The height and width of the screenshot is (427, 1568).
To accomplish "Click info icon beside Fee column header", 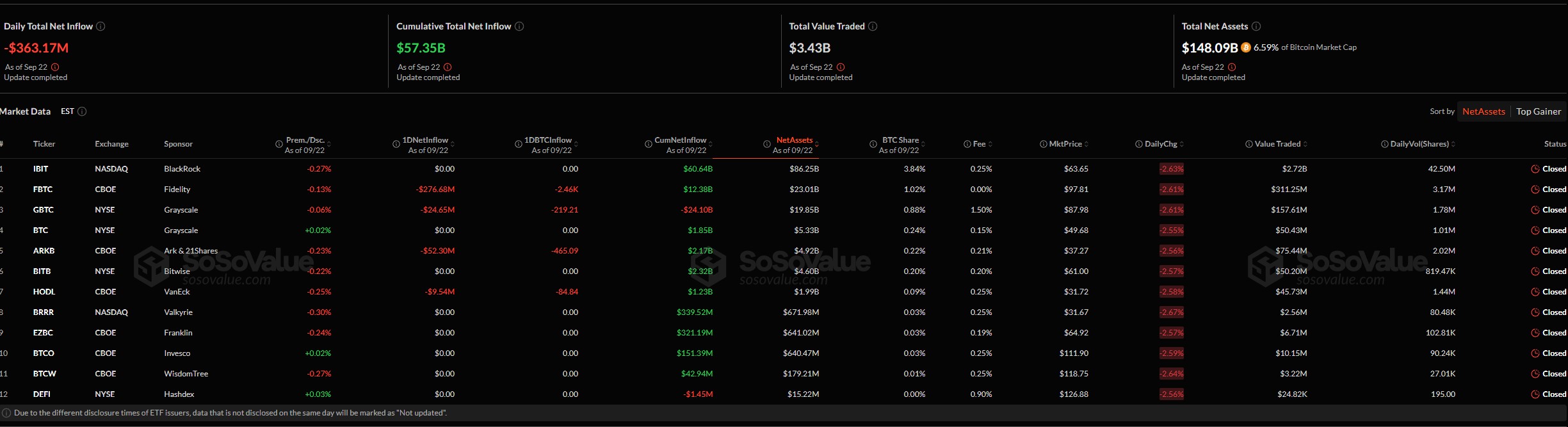I will click(x=967, y=144).
